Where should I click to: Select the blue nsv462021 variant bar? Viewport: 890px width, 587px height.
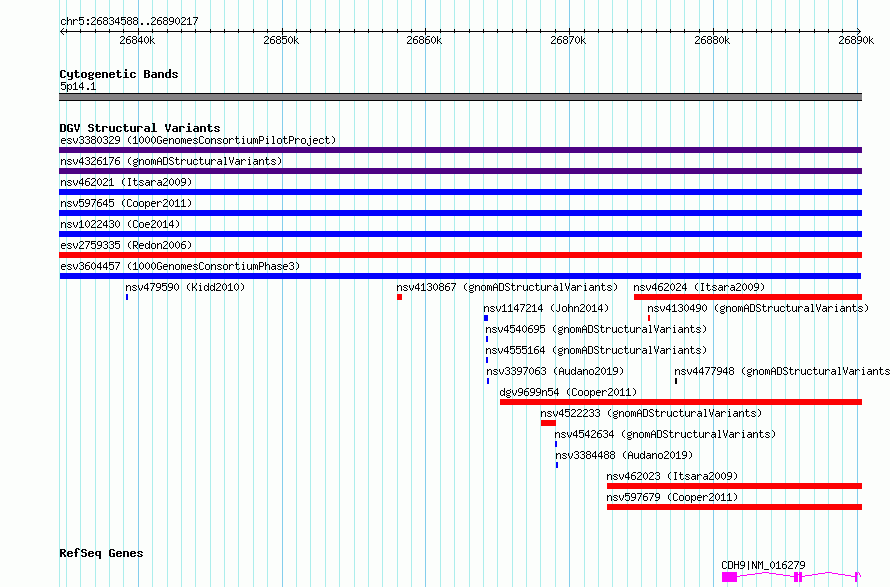coord(460,192)
